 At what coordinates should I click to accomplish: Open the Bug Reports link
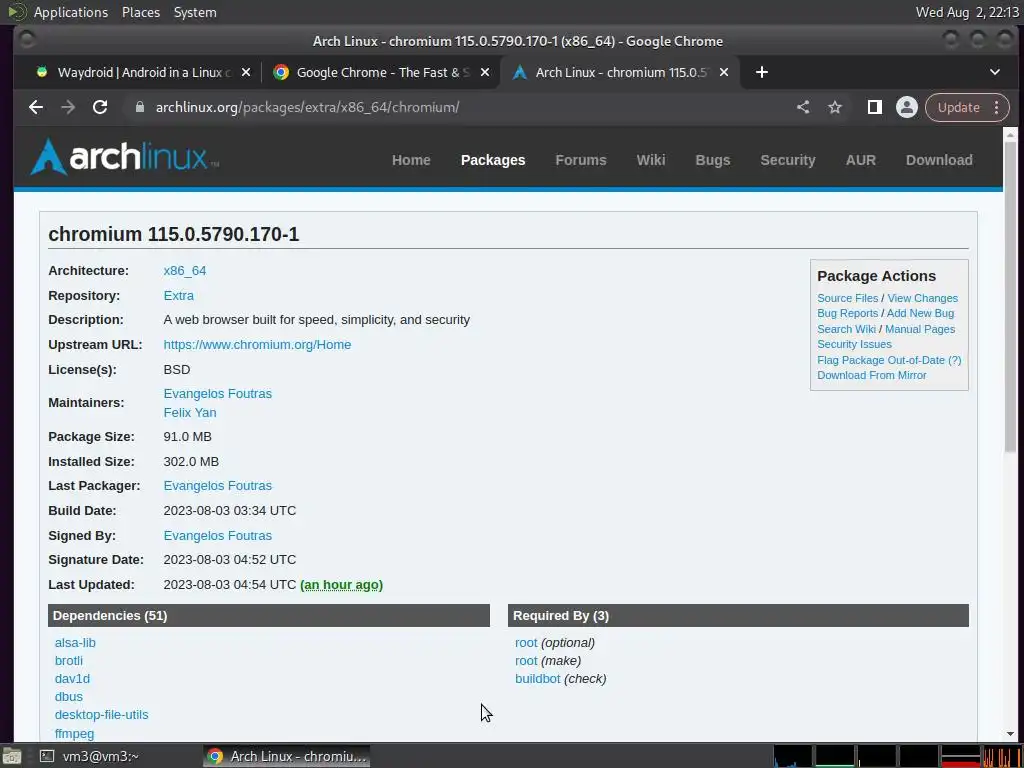click(847, 313)
